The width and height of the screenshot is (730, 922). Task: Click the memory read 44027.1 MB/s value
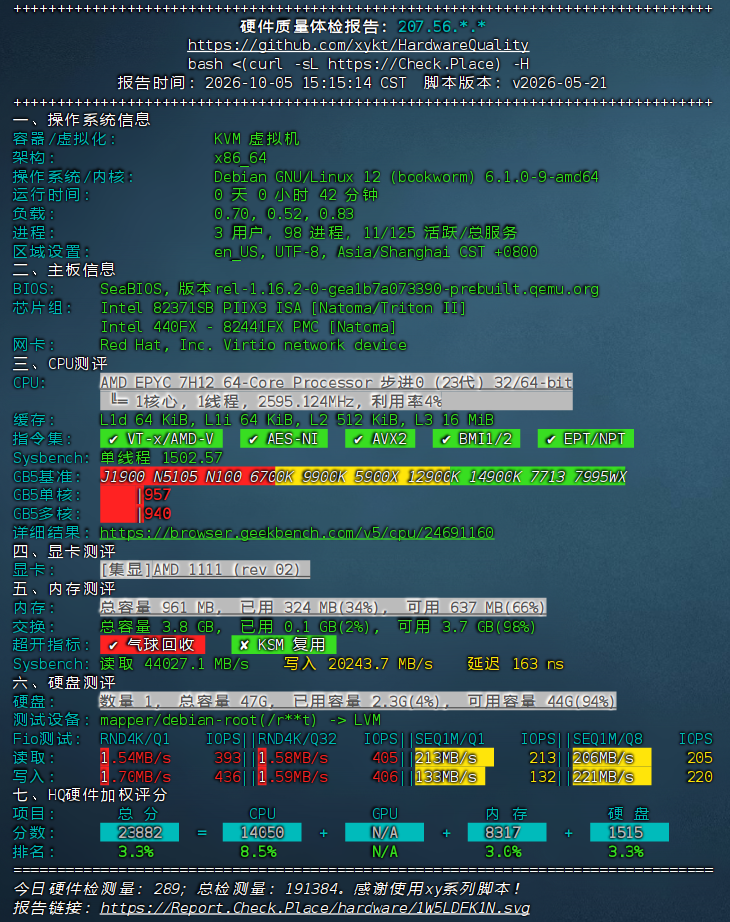(174, 664)
